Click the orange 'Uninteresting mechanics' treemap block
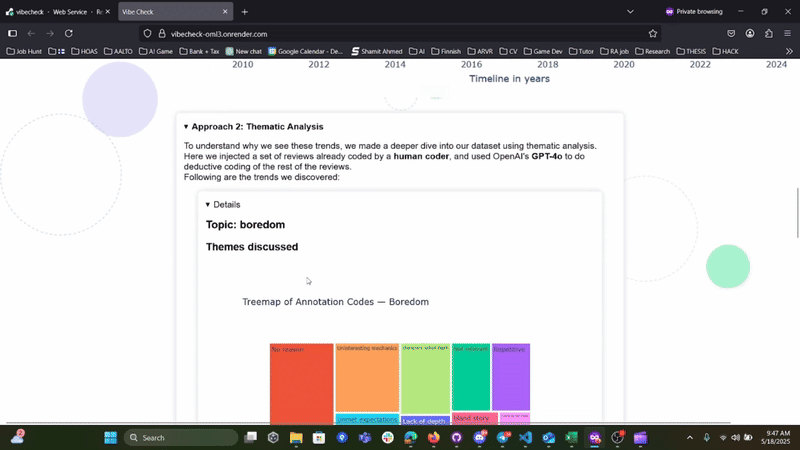 pyautogui.click(x=367, y=377)
